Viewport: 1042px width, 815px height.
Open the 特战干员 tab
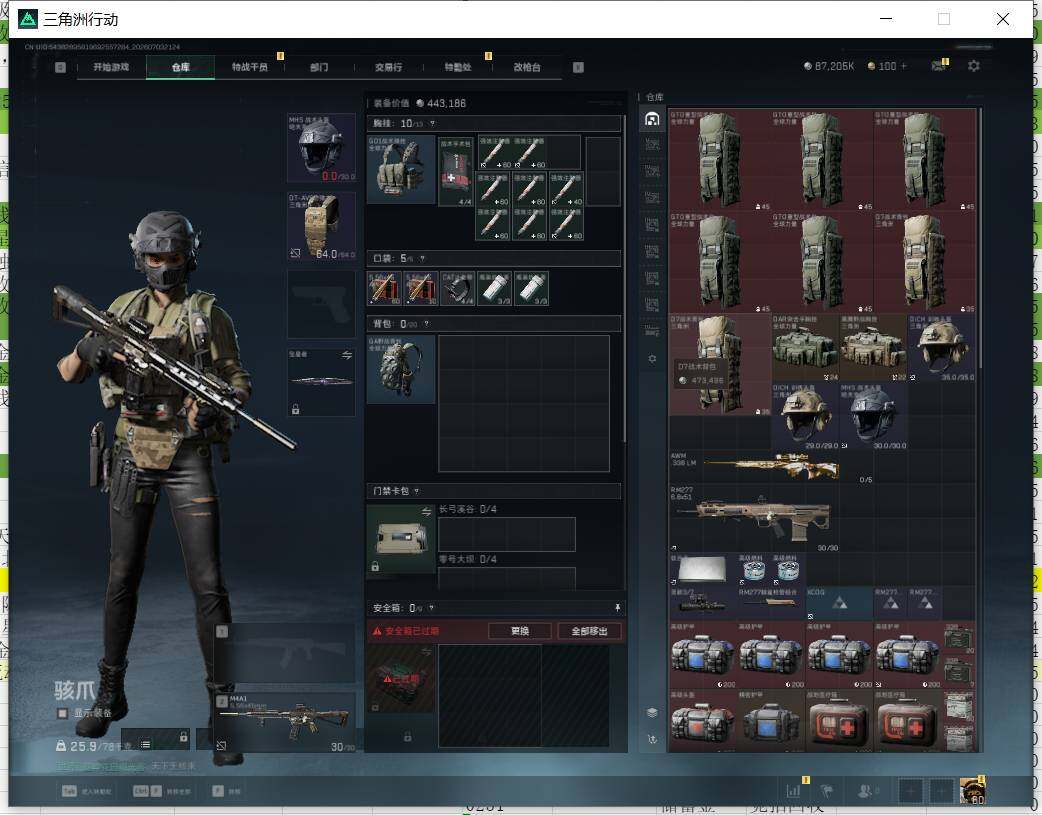click(x=249, y=67)
